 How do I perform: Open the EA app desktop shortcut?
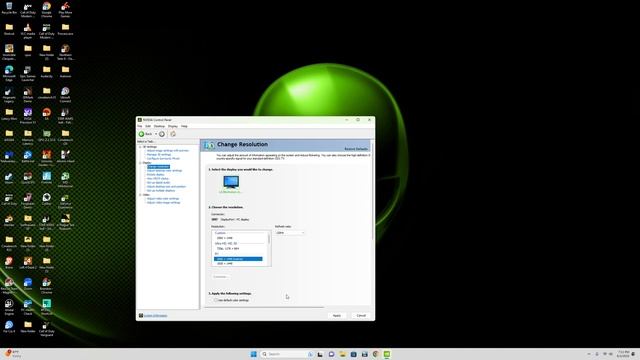point(47,114)
